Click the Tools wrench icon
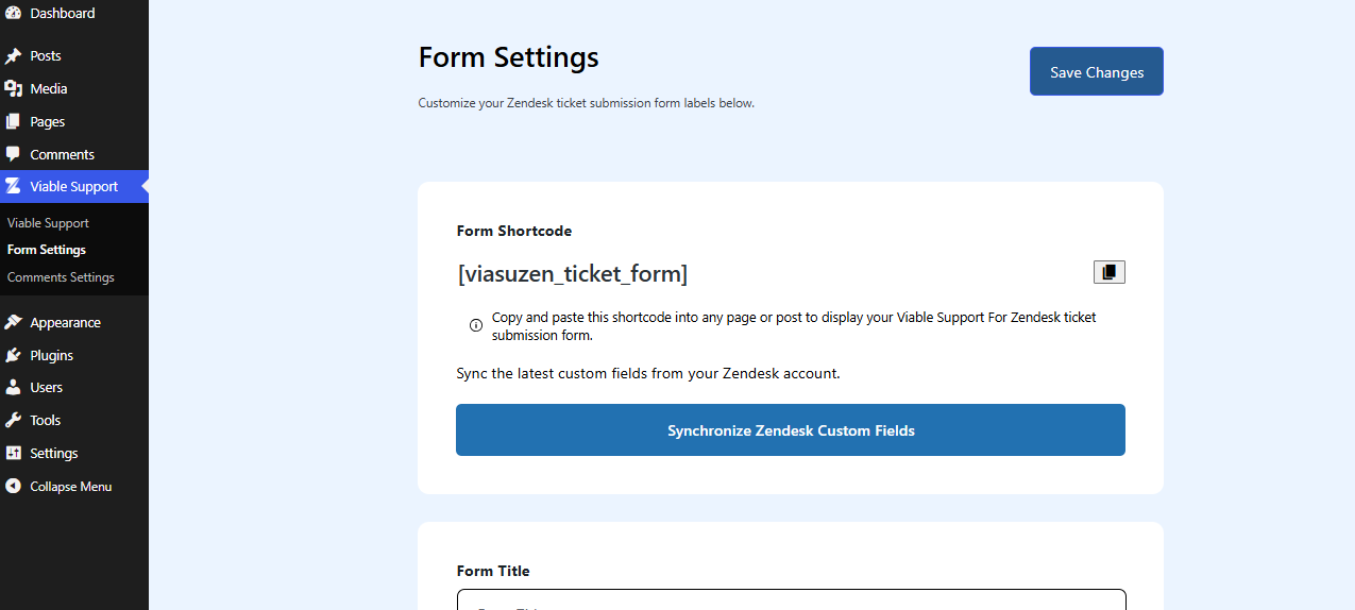This screenshot has height=610, width=1355. coord(13,420)
